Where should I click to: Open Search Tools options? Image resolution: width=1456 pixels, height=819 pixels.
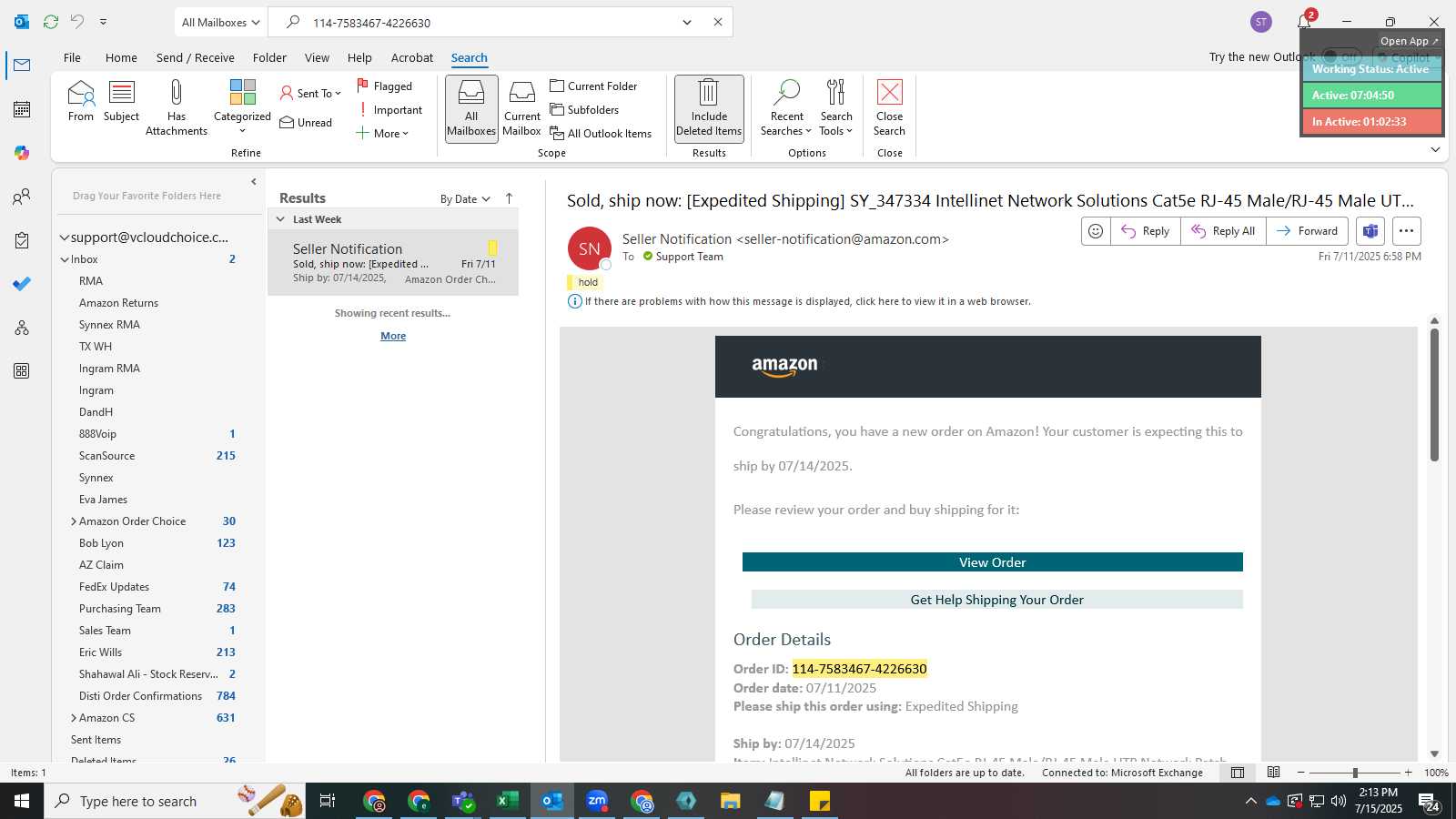[836, 107]
